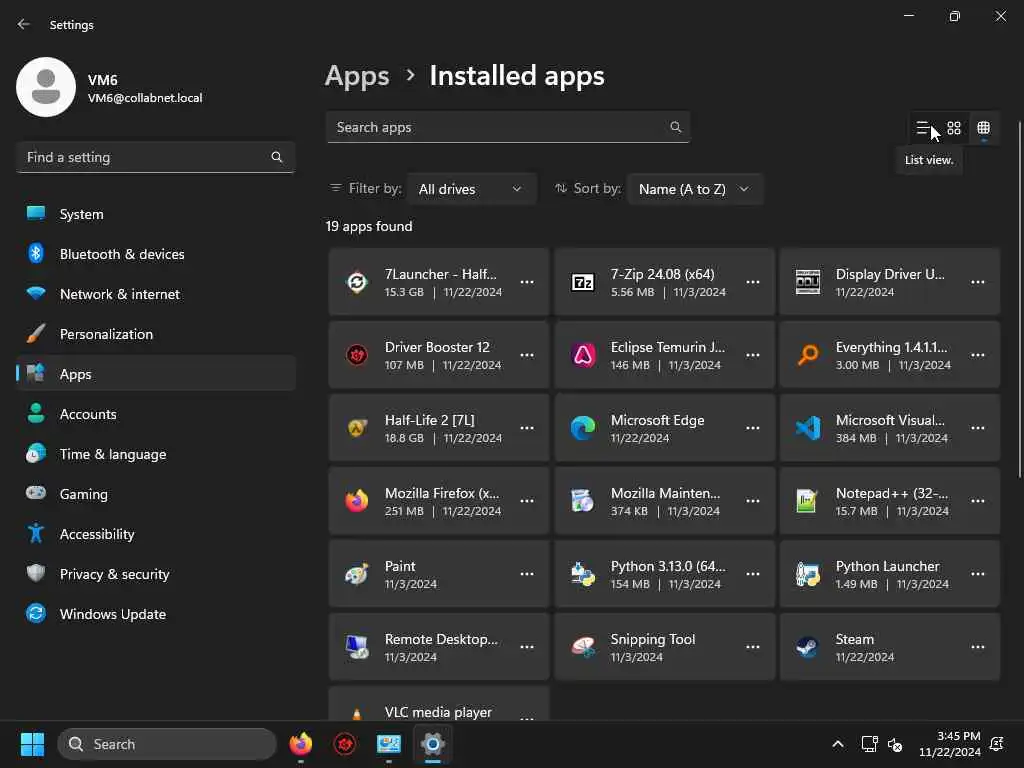Image resolution: width=1024 pixels, height=768 pixels.
Task: Click the Snipping Tool app icon
Action: tap(583, 648)
